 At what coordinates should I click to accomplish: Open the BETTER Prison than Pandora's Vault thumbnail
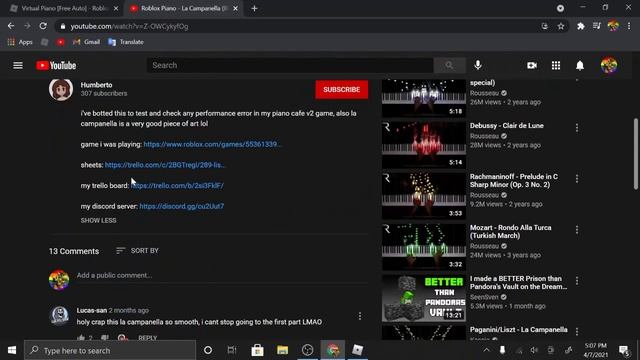click(424, 298)
